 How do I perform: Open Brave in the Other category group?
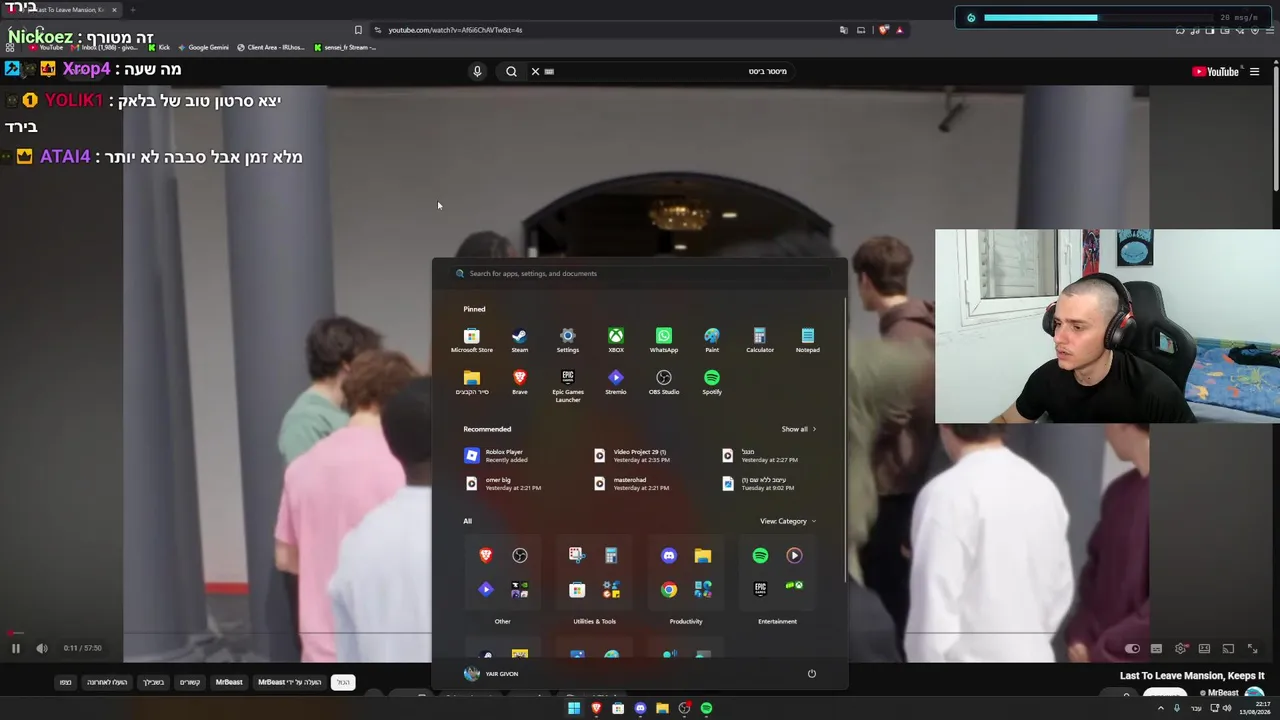pyautogui.click(x=486, y=555)
